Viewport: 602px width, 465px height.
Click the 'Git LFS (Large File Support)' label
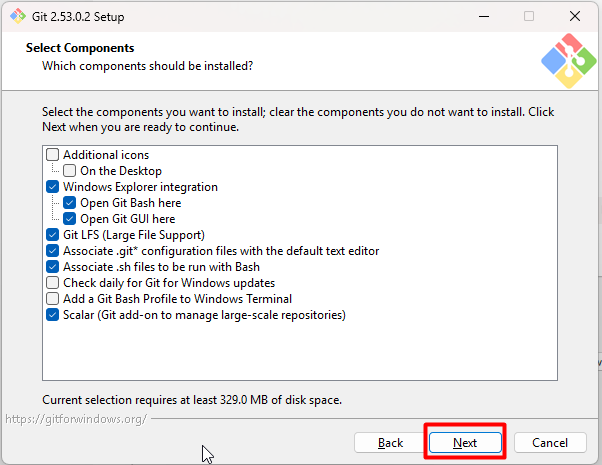click(x=134, y=235)
